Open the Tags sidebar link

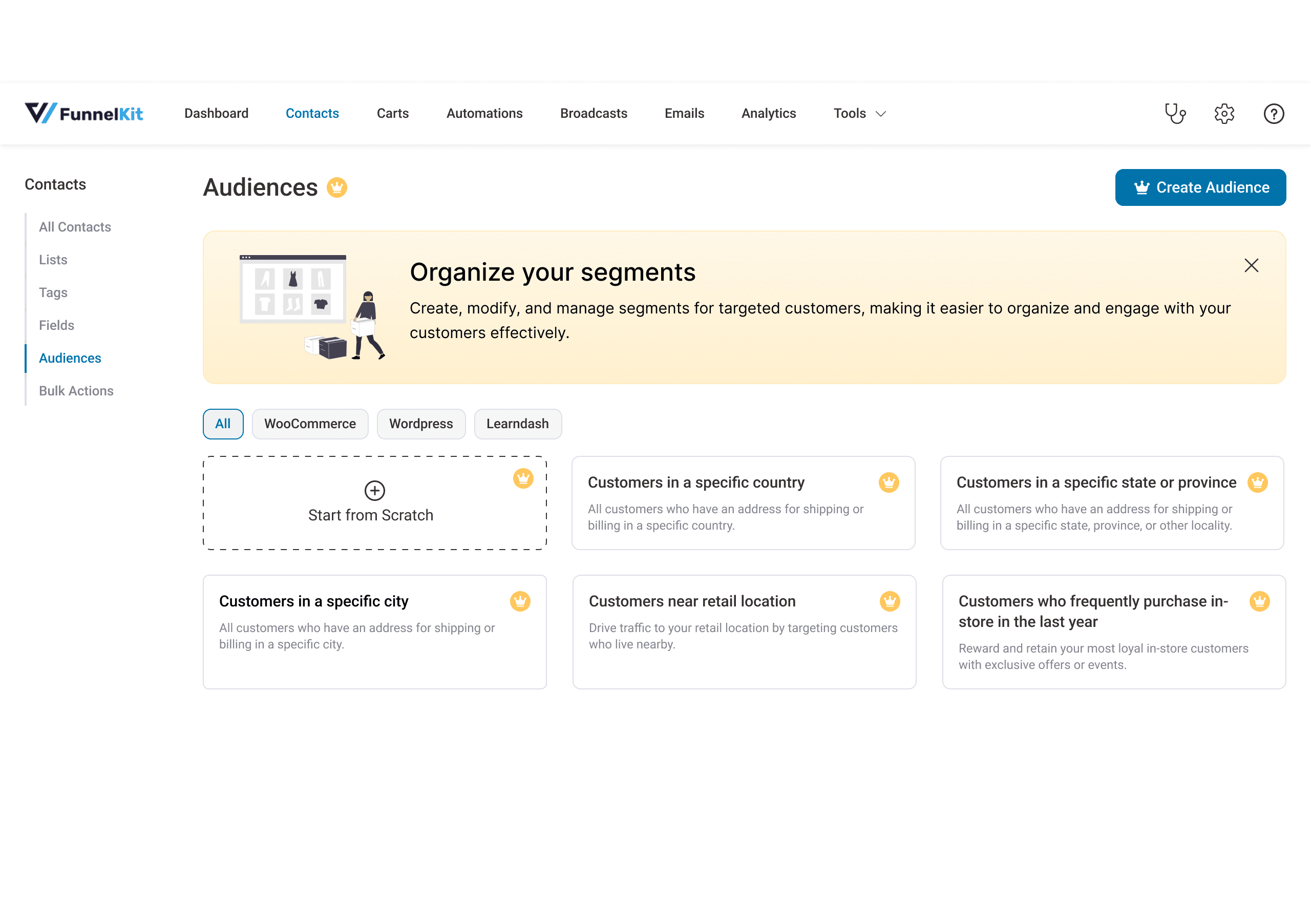click(53, 292)
